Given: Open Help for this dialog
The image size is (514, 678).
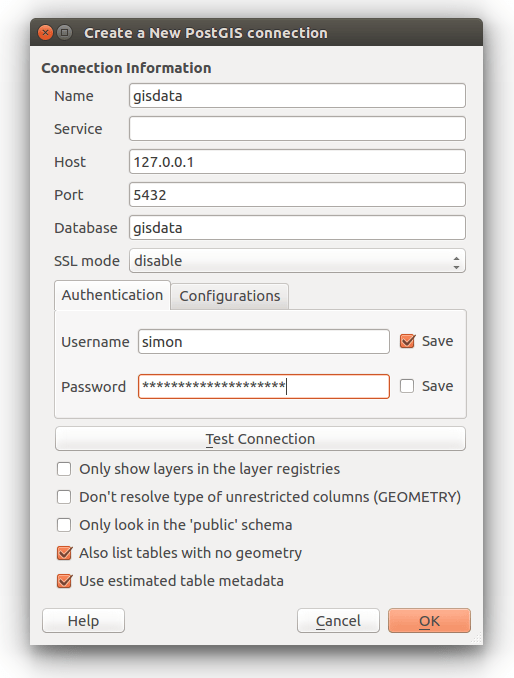Looking at the screenshot, I should click(83, 621).
